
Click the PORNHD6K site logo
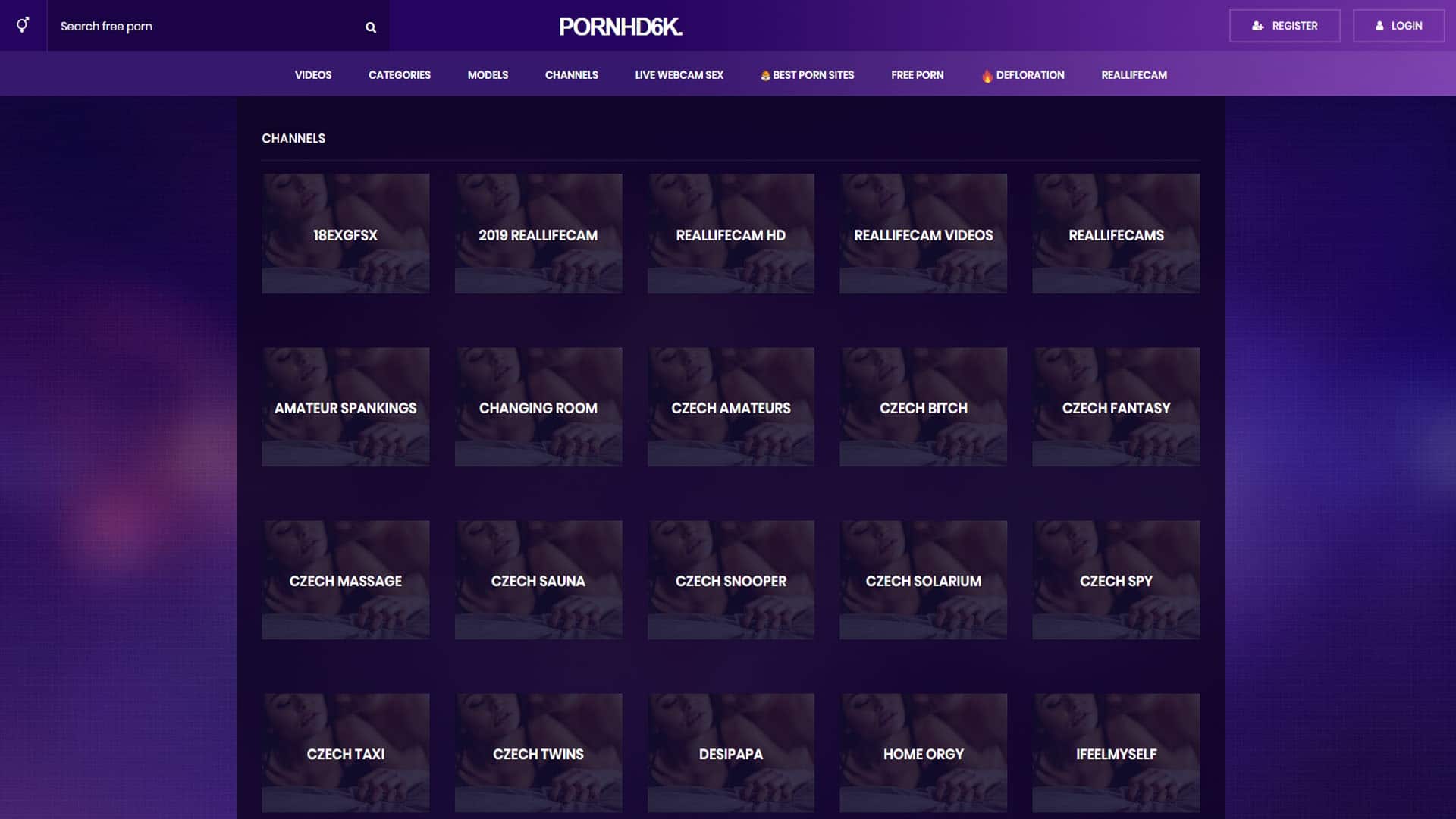click(620, 27)
